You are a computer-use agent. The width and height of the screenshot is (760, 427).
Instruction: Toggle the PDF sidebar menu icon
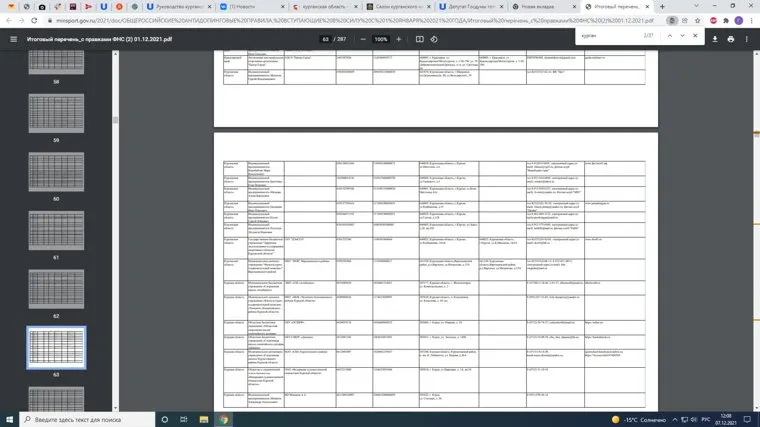[x=13, y=39]
